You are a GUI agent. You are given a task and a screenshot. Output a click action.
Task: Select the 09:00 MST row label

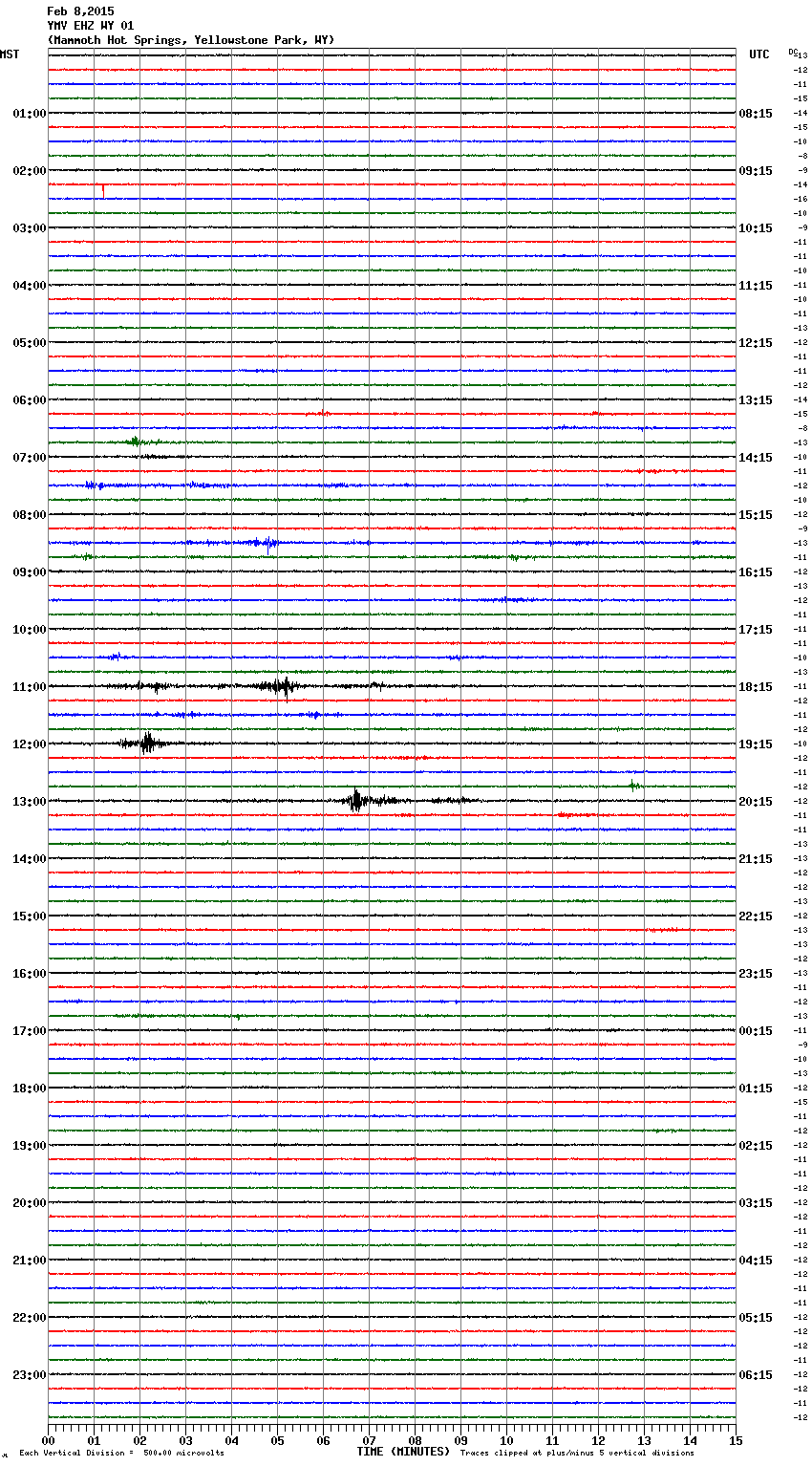coord(30,572)
